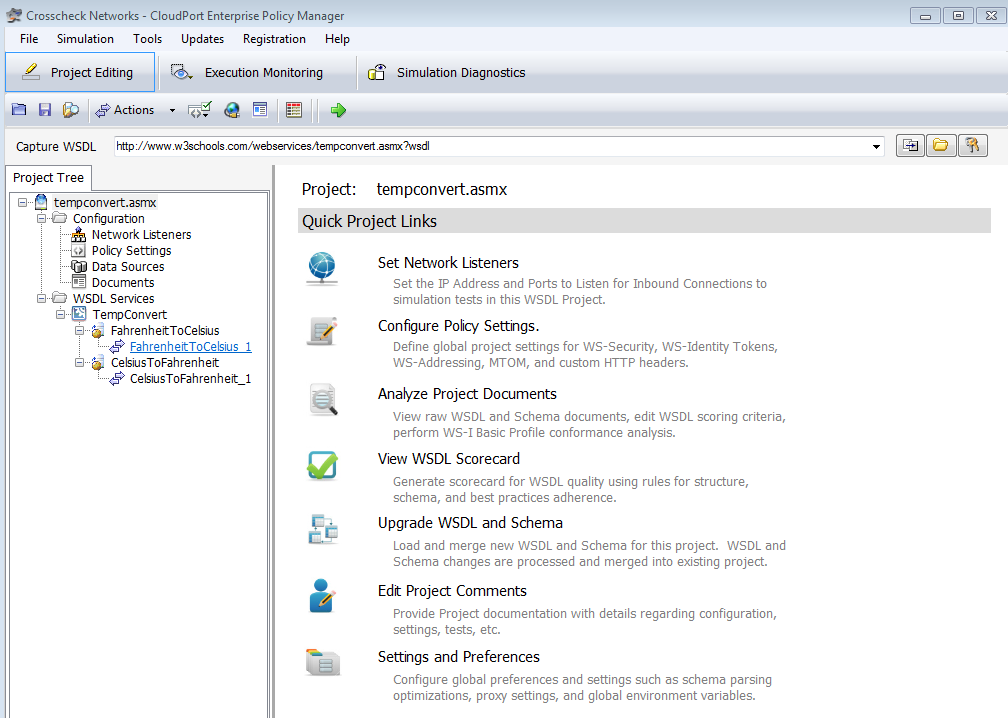
Task: Collapse the WSDL Services folder node
Action: [42, 298]
